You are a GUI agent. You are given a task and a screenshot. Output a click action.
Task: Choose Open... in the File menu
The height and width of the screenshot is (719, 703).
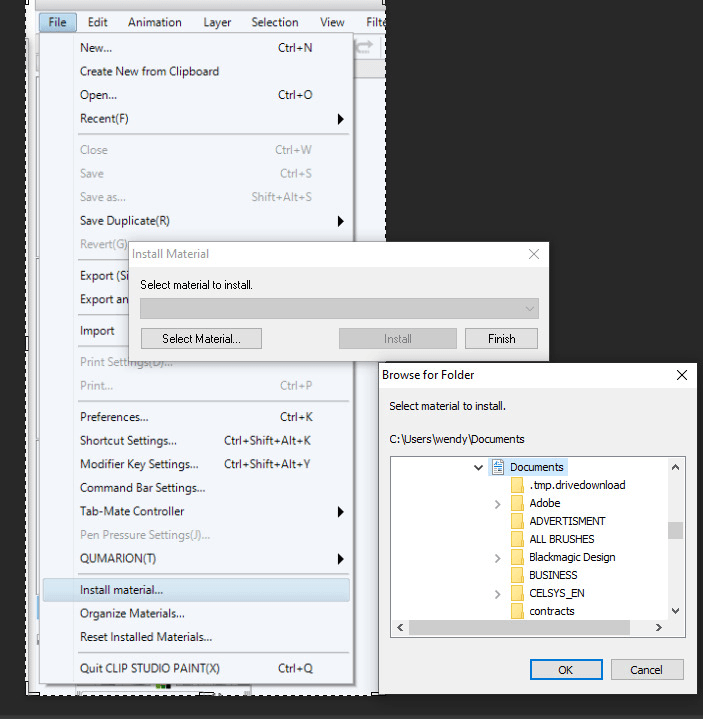(x=196, y=95)
